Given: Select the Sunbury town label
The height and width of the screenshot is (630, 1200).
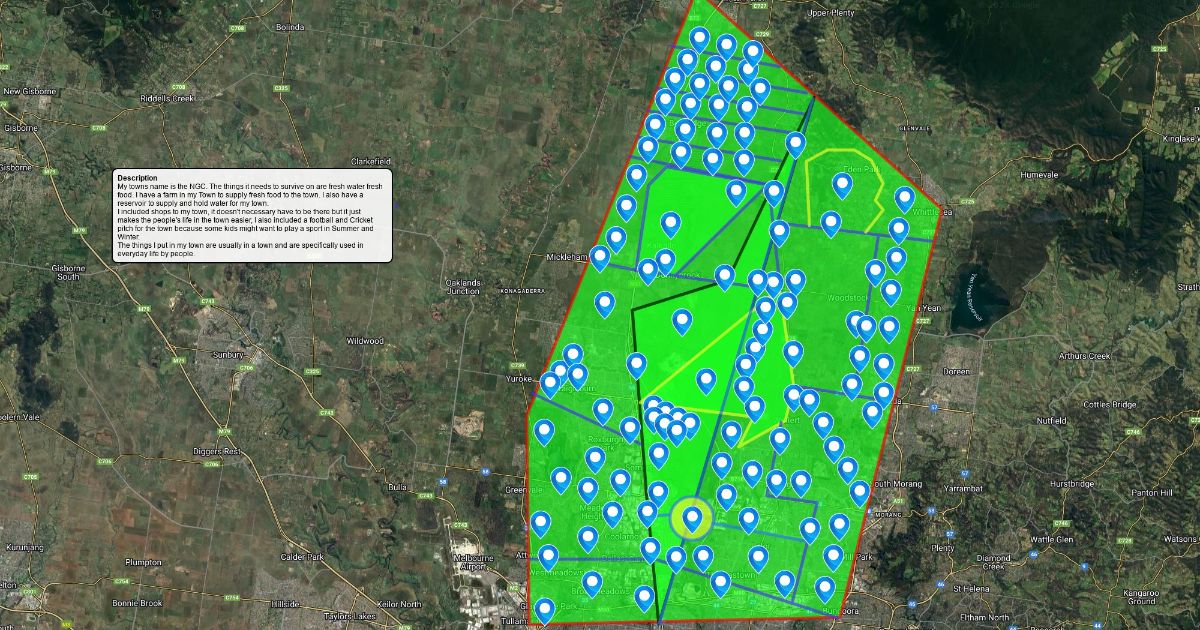Looking at the screenshot, I should point(228,354).
